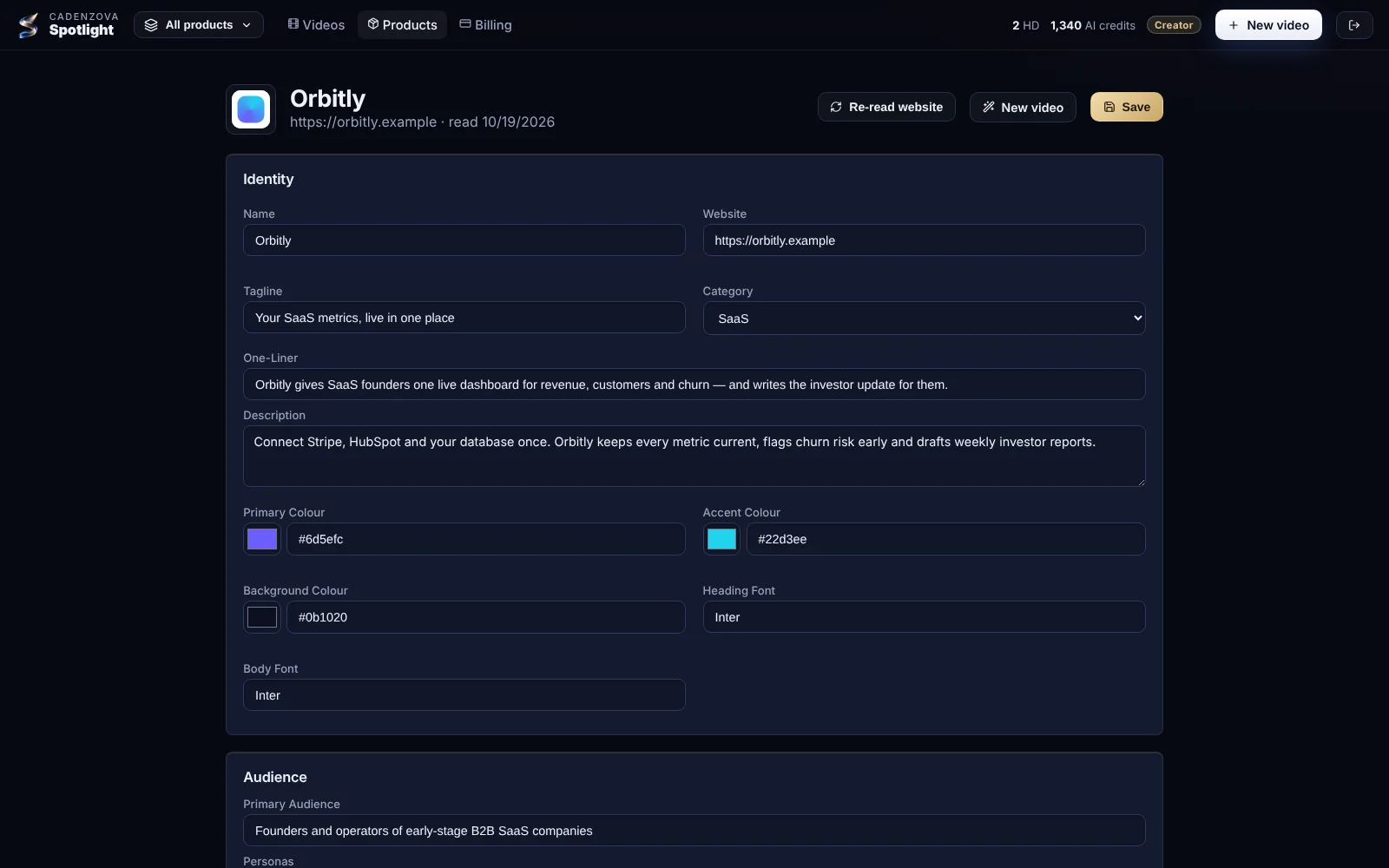Click the sign out icon
Screen dimensions: 1389x868
click(x=1354, y=25)
